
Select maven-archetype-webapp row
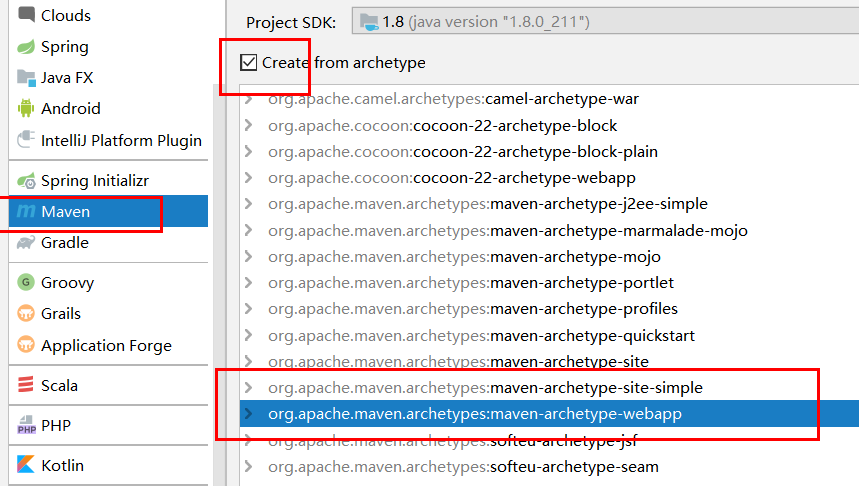coord(549,414)
